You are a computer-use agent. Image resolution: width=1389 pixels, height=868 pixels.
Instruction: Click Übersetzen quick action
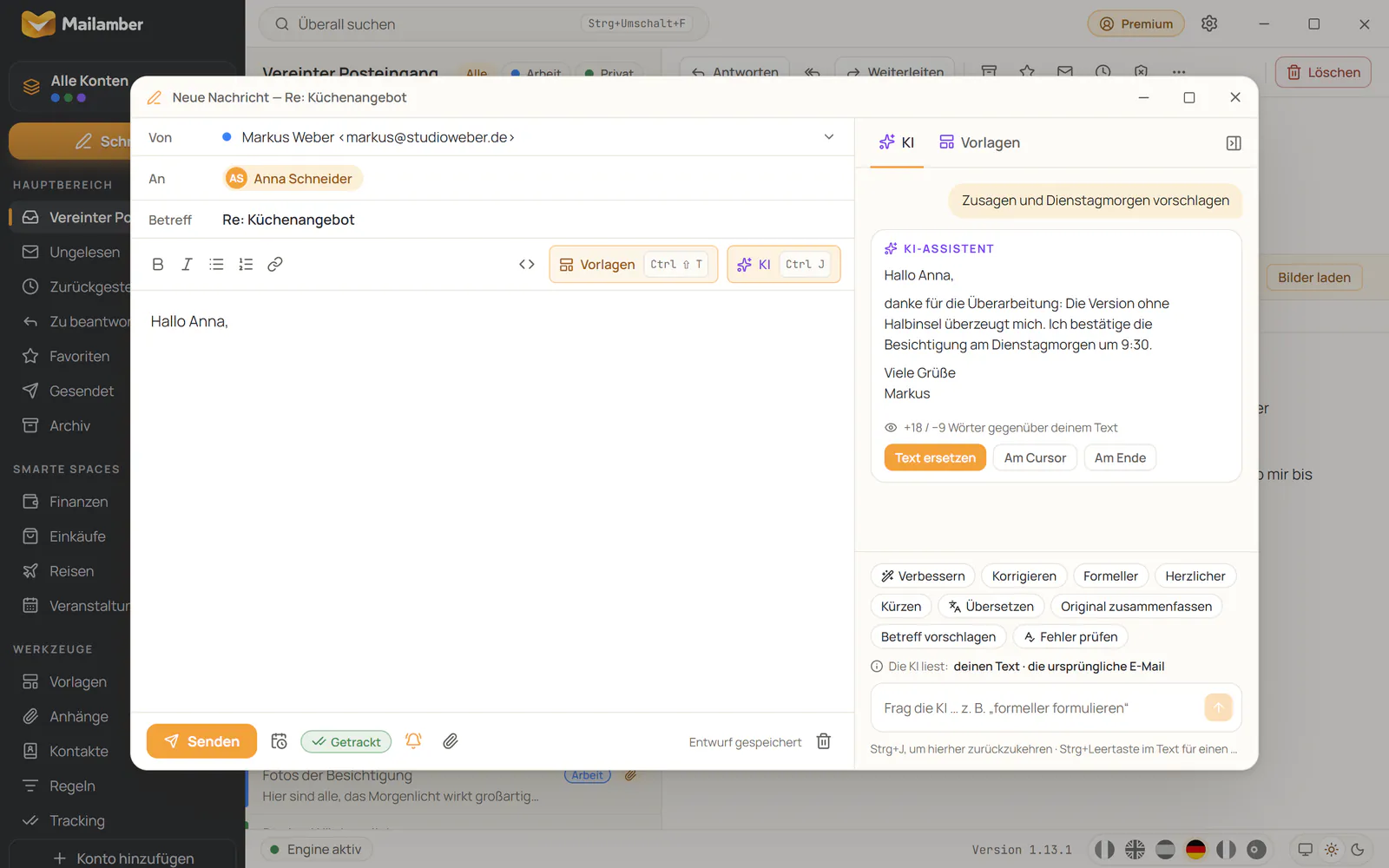coord(991,606)
